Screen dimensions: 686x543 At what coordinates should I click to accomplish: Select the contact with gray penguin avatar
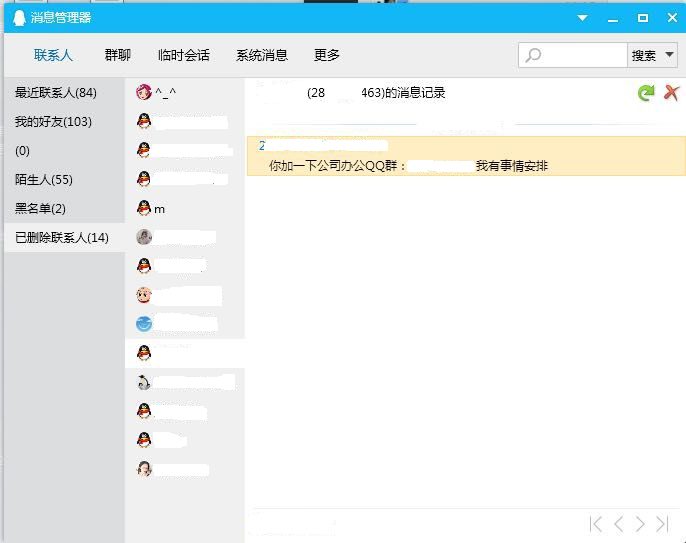coord(185,382)
